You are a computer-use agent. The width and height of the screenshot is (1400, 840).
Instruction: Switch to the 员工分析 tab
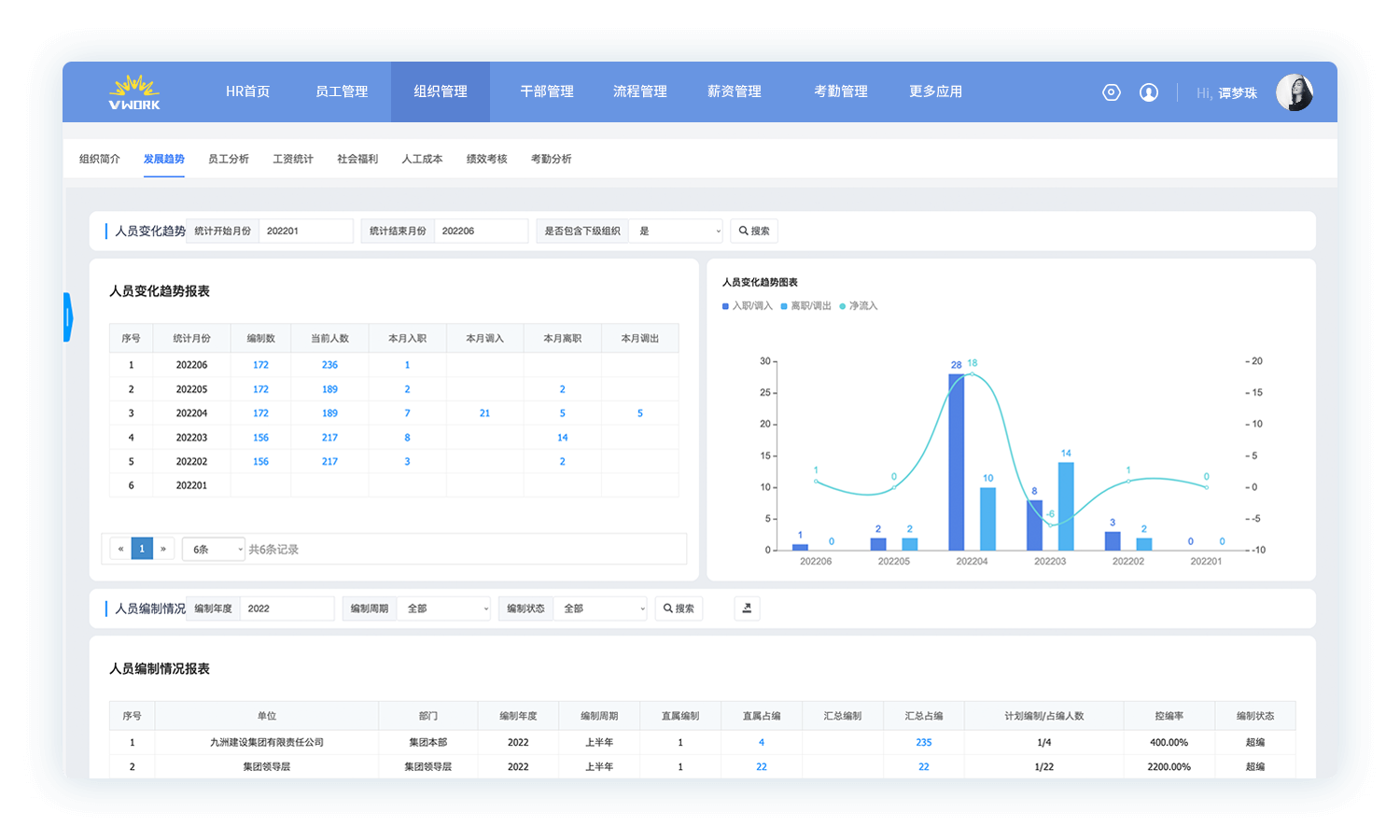pyautogui.click(x=229, y=159)
